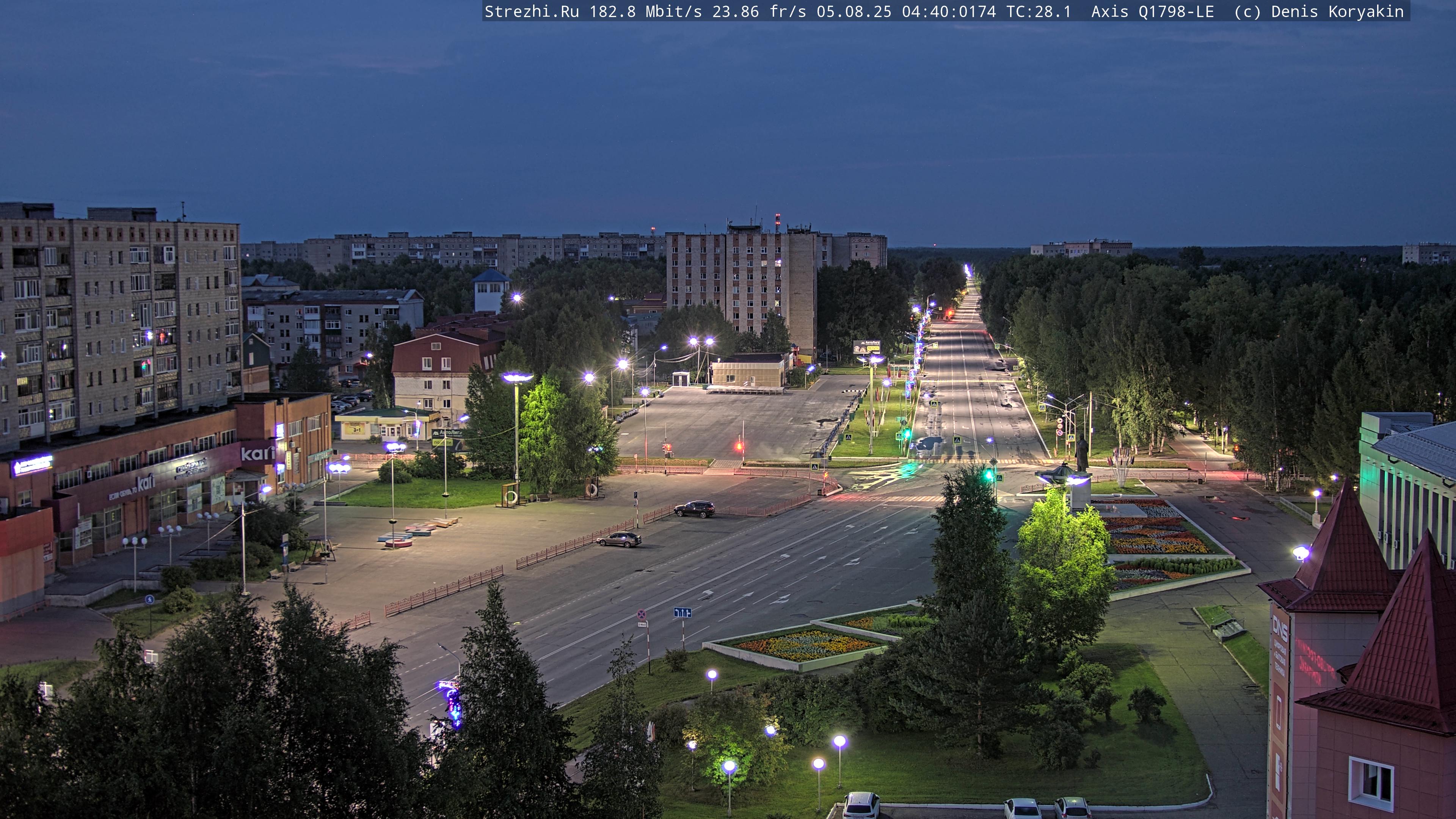Select the 182.8 Mbit/s bitrate value
This screenshot has width=1456, height=819.
pyautogui.click(x=645, y=12)
